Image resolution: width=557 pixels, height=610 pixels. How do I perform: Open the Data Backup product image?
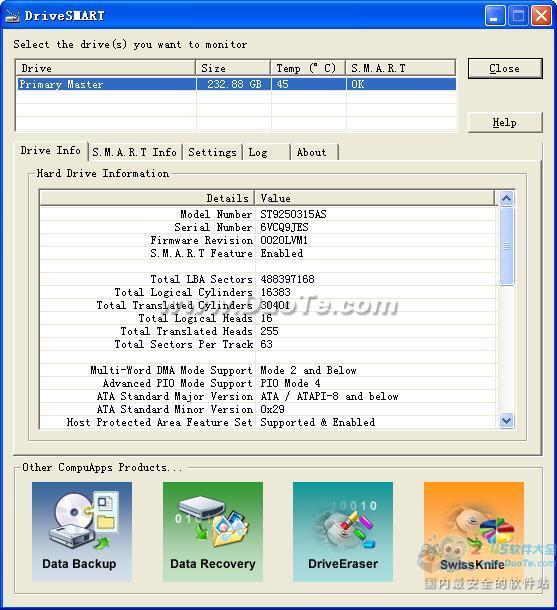coord(82,531)
